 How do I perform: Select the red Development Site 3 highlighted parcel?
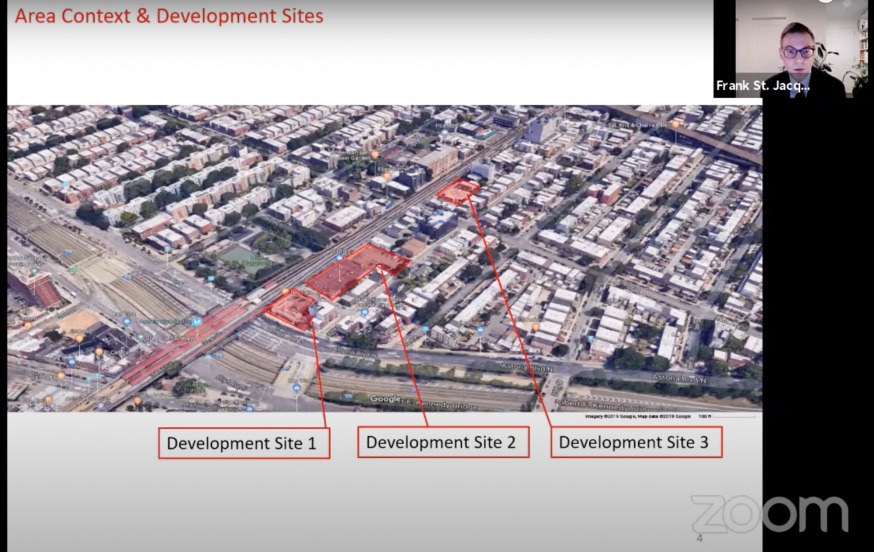[x=460, y=191]
